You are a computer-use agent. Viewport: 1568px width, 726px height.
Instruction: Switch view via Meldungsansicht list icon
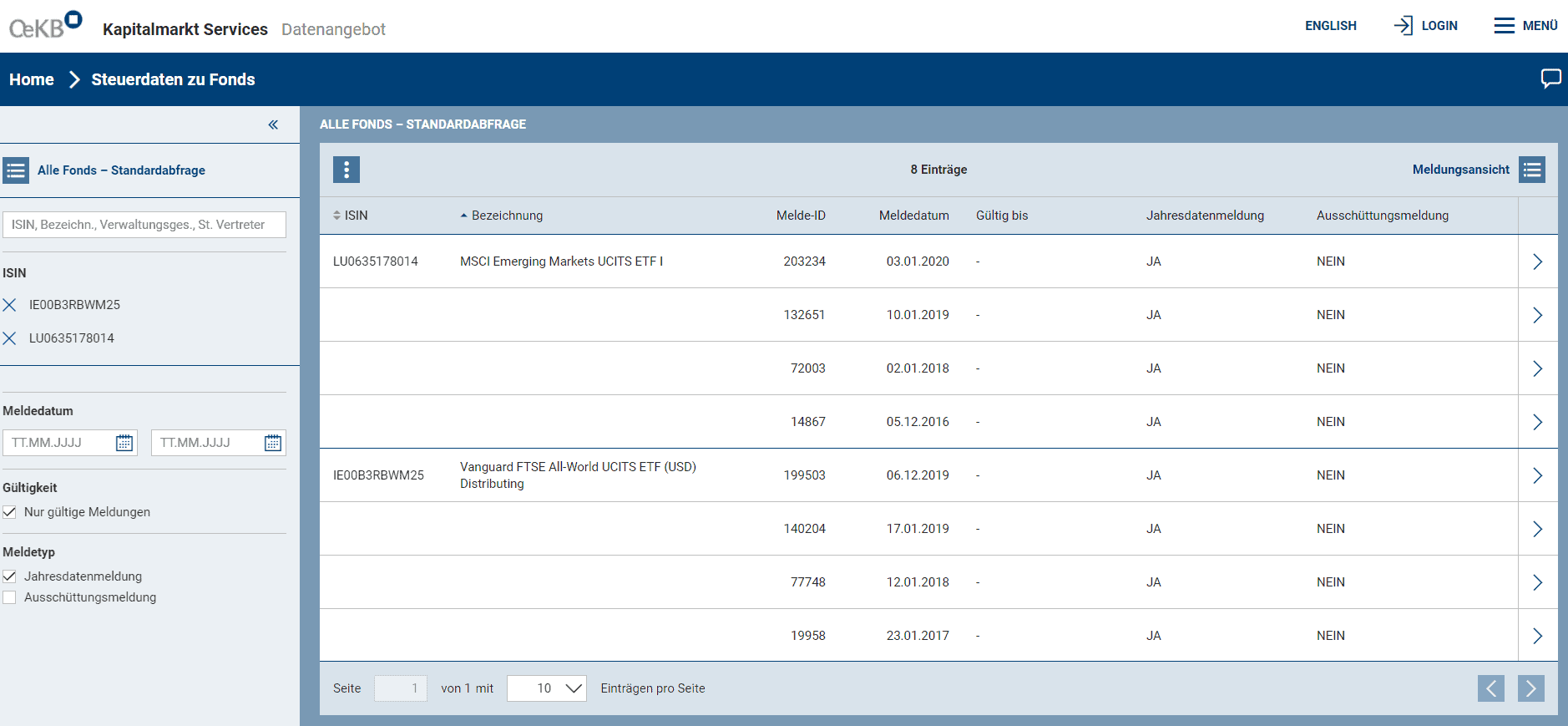pos(1532,170)
